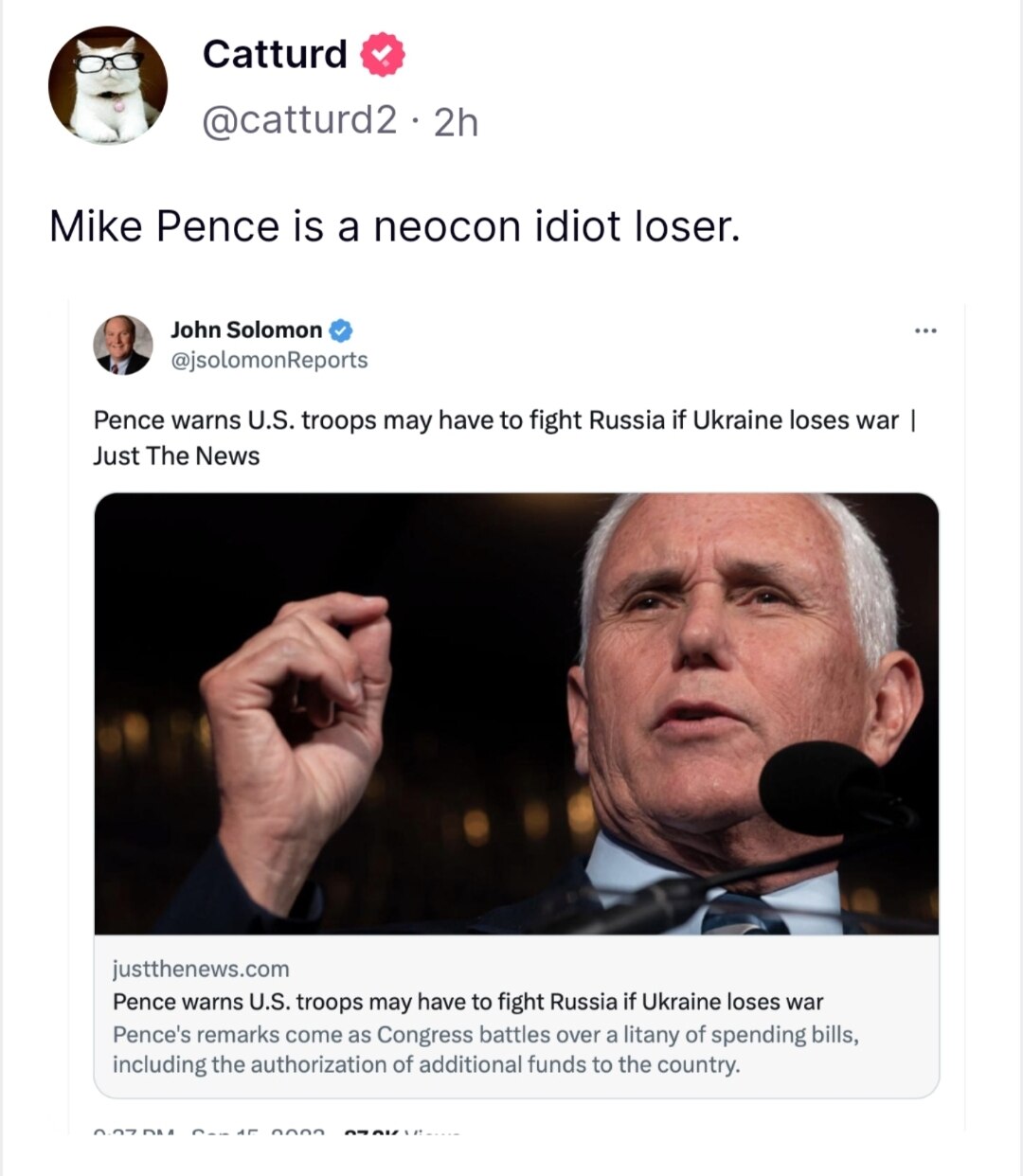1023x1176 pixels.
Task: Click "Just The News" in the quoted post text
Action: pos(176,455)
